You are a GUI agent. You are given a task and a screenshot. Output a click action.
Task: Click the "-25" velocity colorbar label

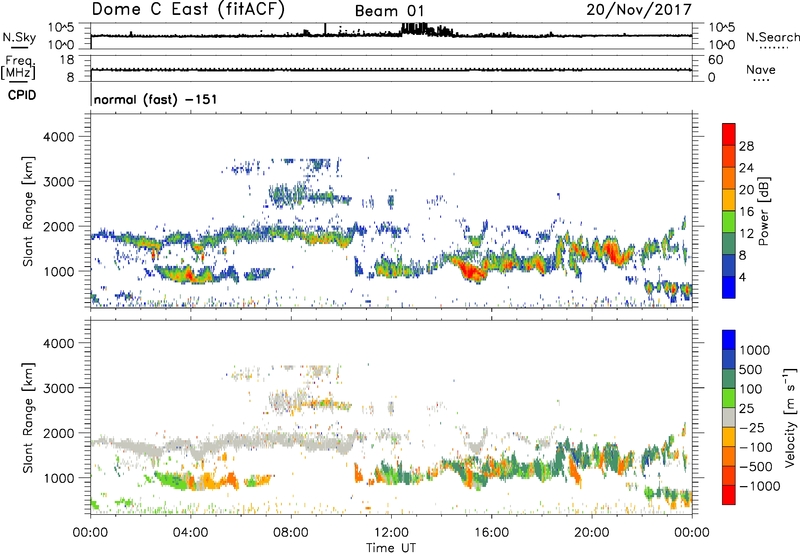[x=753, y=428]
